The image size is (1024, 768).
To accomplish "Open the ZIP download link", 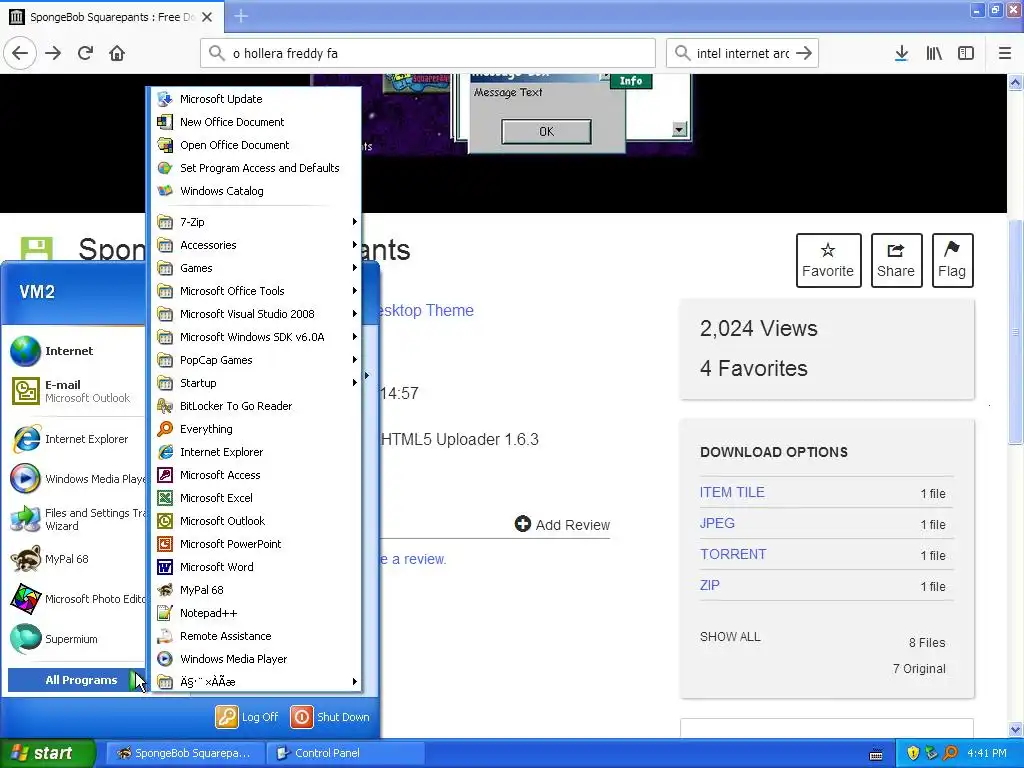I will (x=710, y=585).
